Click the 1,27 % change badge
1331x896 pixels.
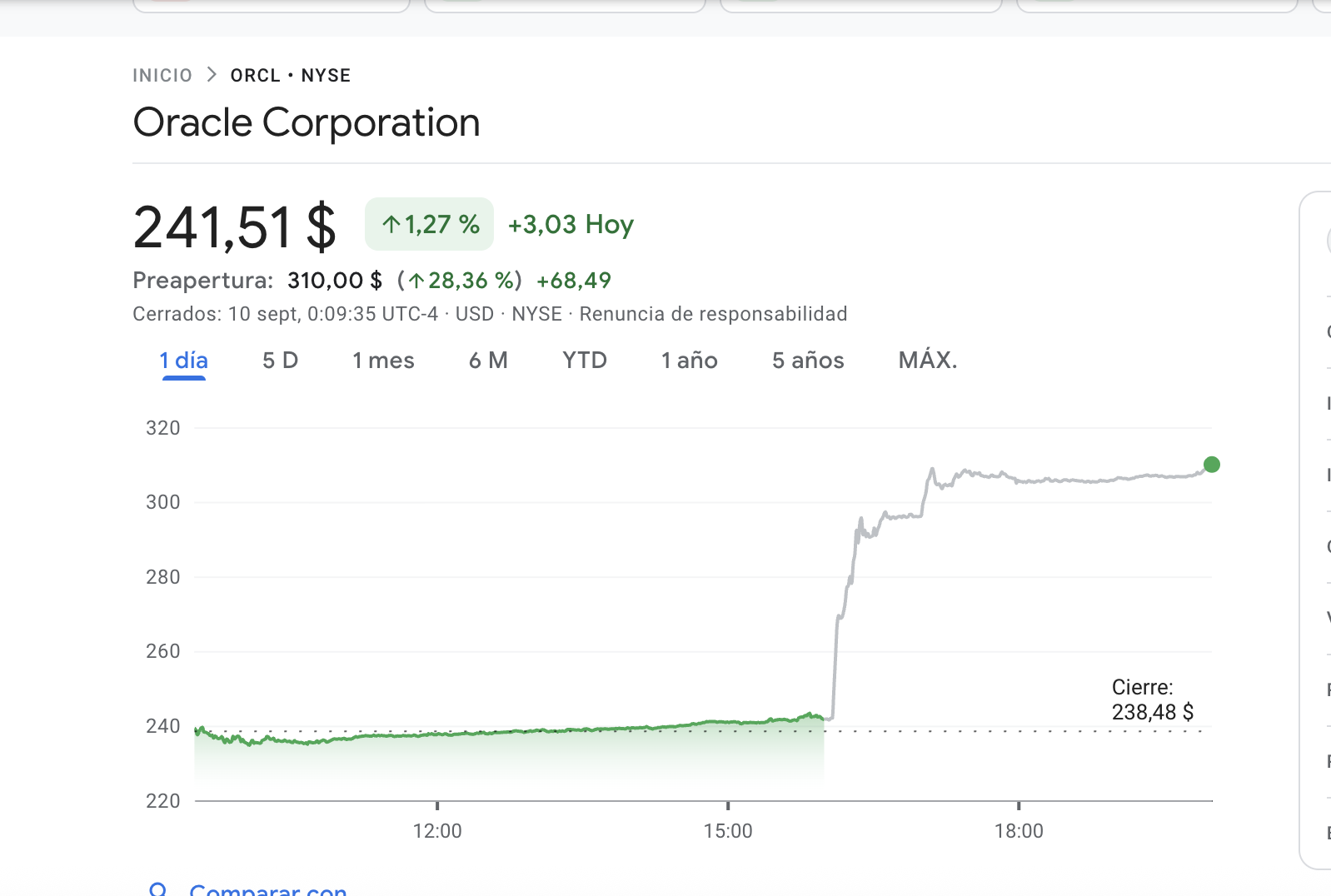coord(429,224)
